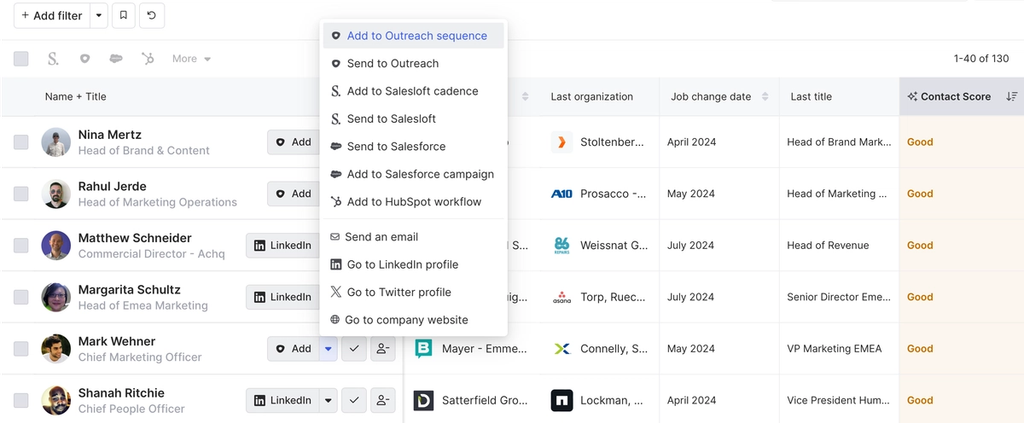The height and width of the screenshot is (423, 1024).
Task: Click LinkedIn button for Matthew Schneider
Action: [x=283, y=245]
